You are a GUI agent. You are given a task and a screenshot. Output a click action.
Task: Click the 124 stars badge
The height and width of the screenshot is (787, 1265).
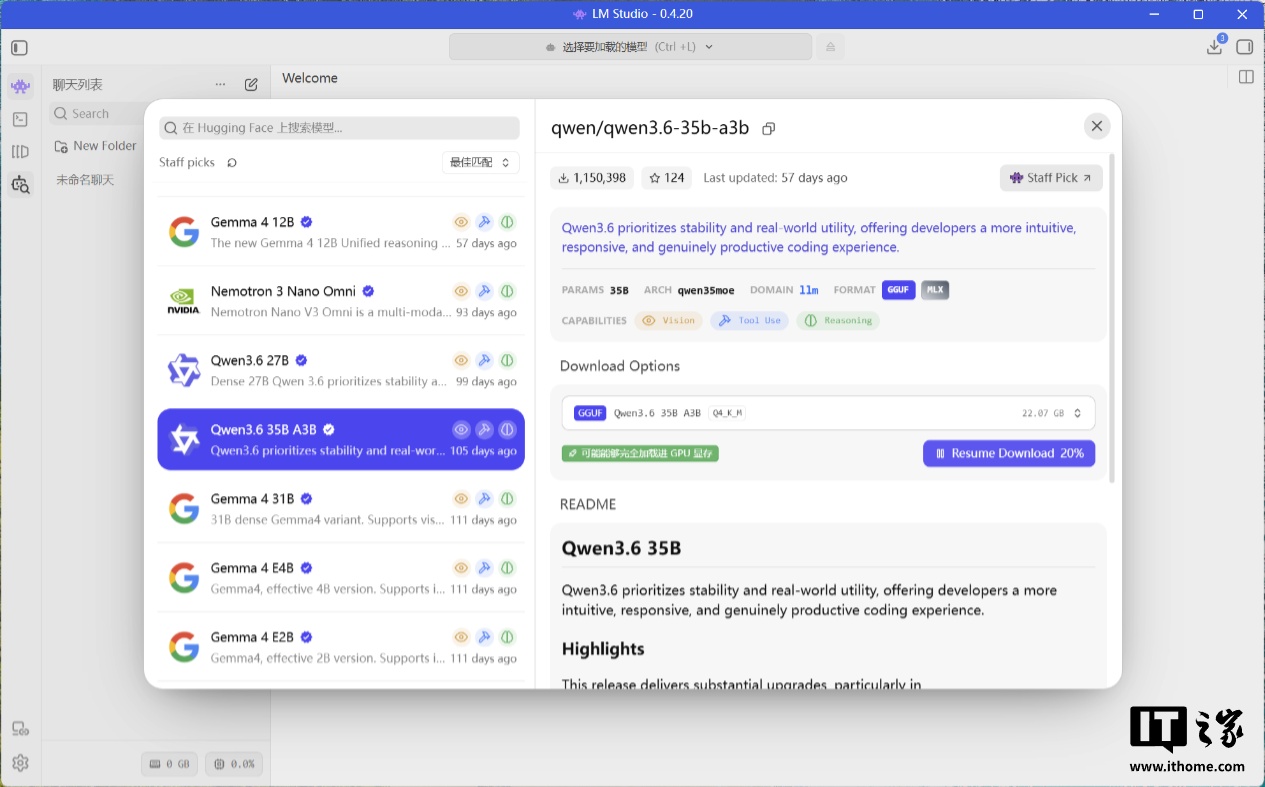click(667, 178)
